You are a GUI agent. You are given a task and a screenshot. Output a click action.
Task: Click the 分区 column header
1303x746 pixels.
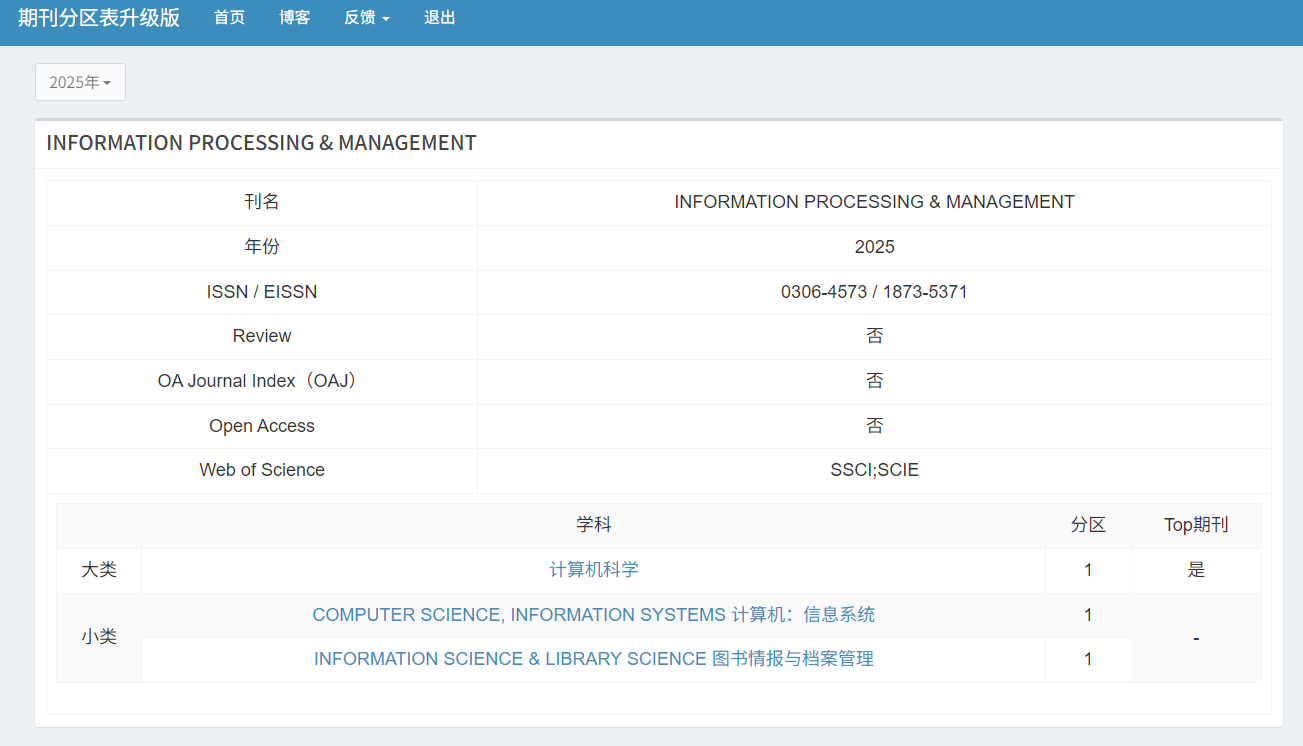[x=1088, y=525]
